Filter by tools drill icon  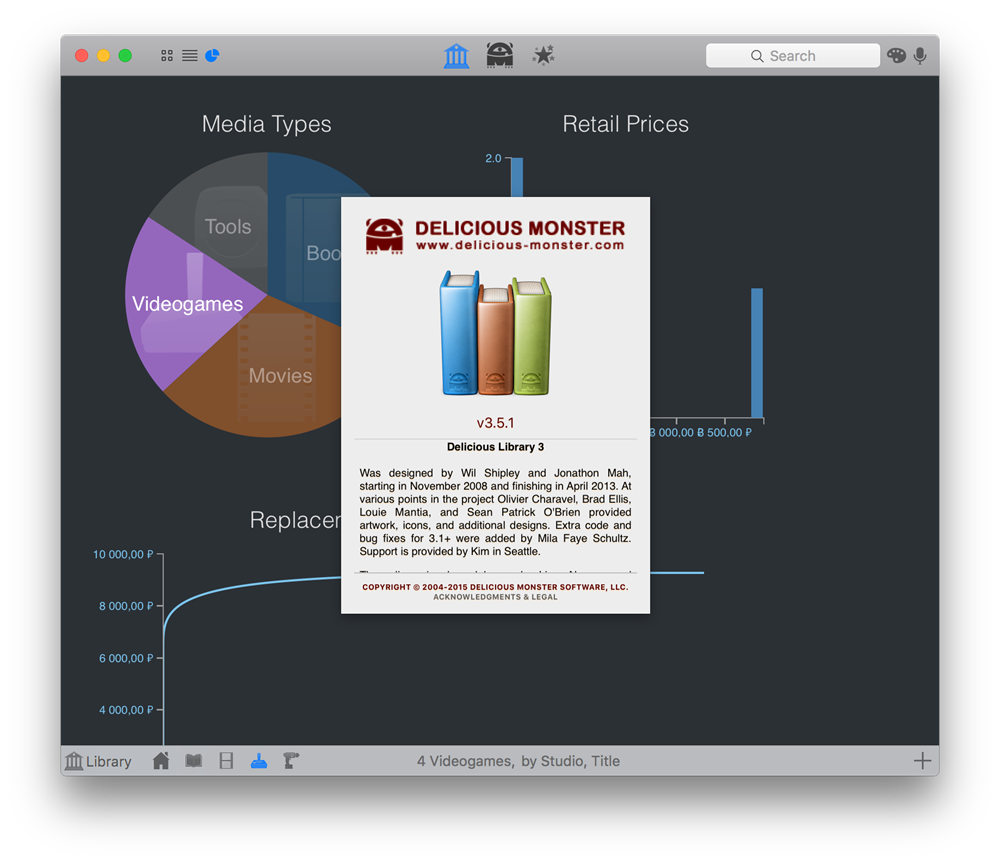(291, 761)
